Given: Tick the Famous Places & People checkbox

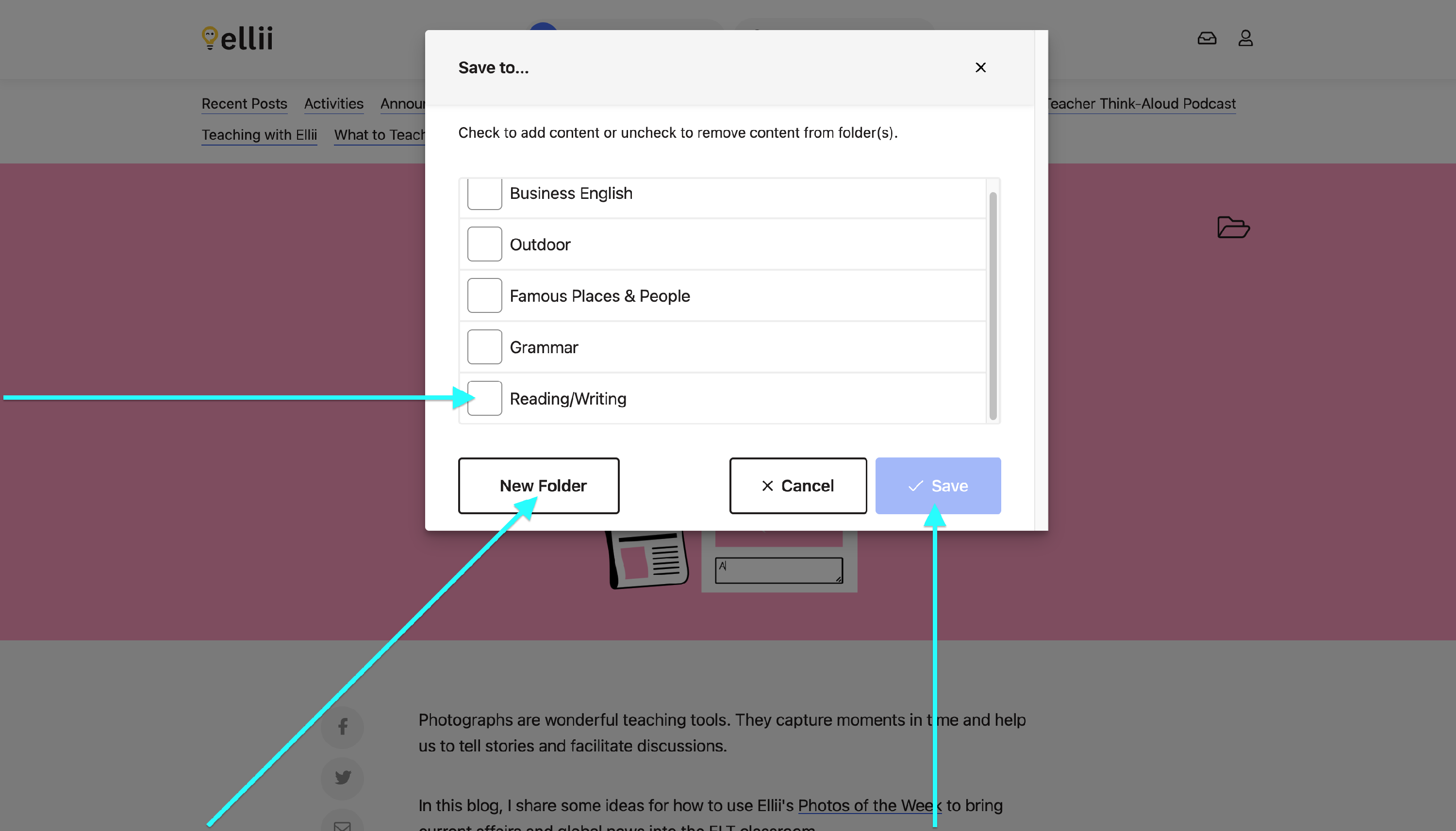Looking at the screenshot, I should [484, 295].
